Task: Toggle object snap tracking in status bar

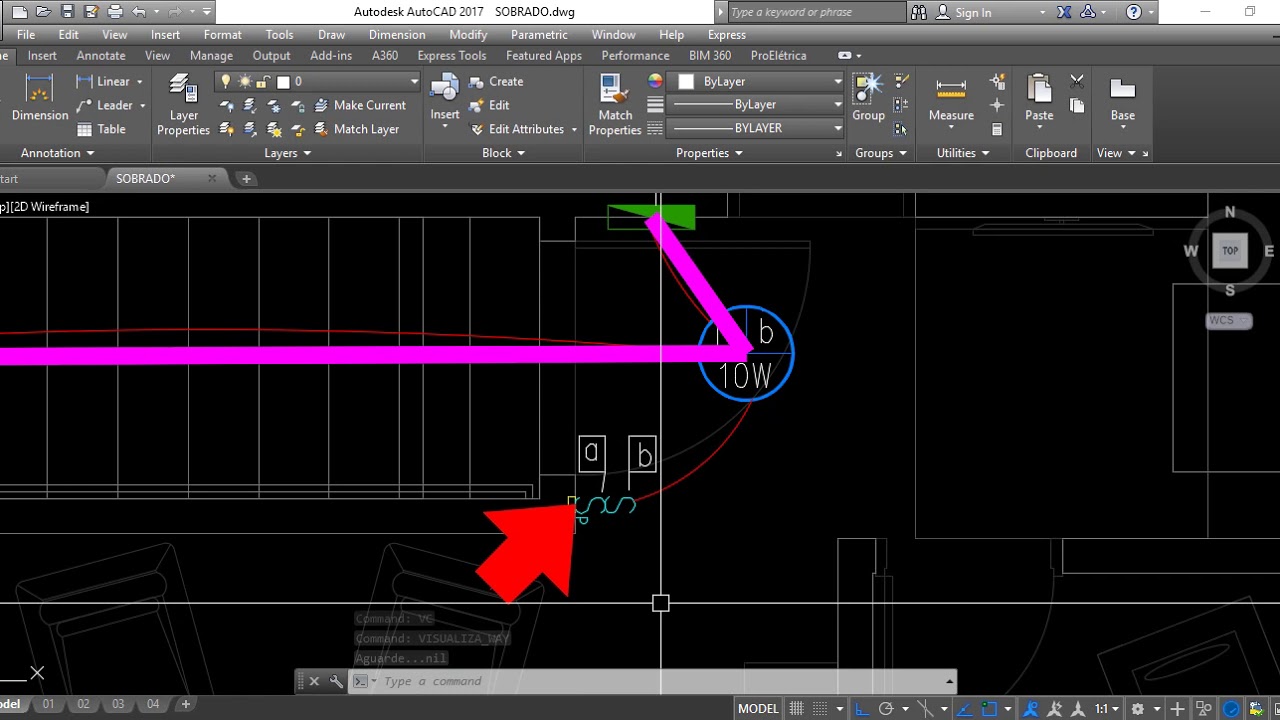Action: point(964,708)
